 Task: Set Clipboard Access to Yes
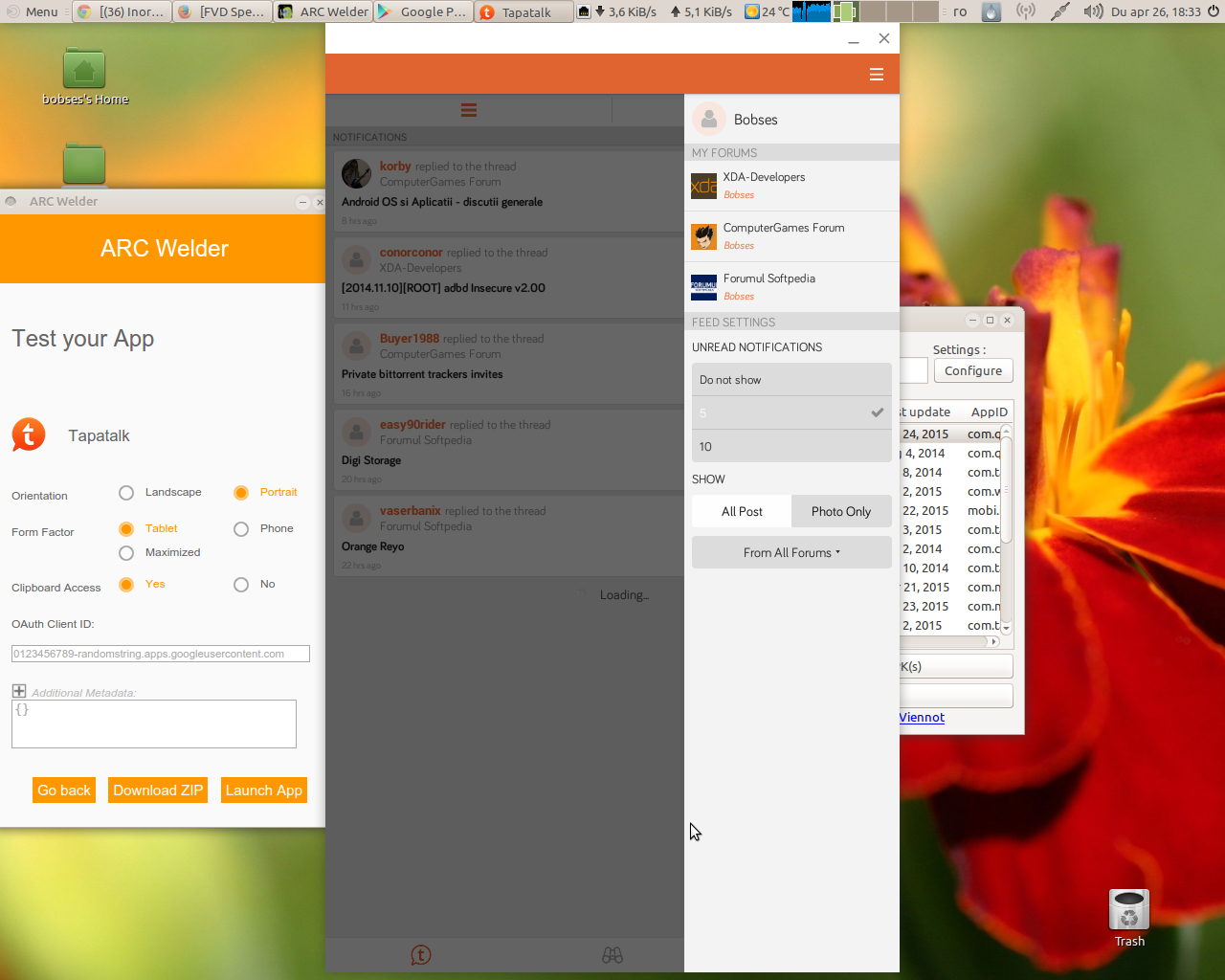click(x=126, y=585)
